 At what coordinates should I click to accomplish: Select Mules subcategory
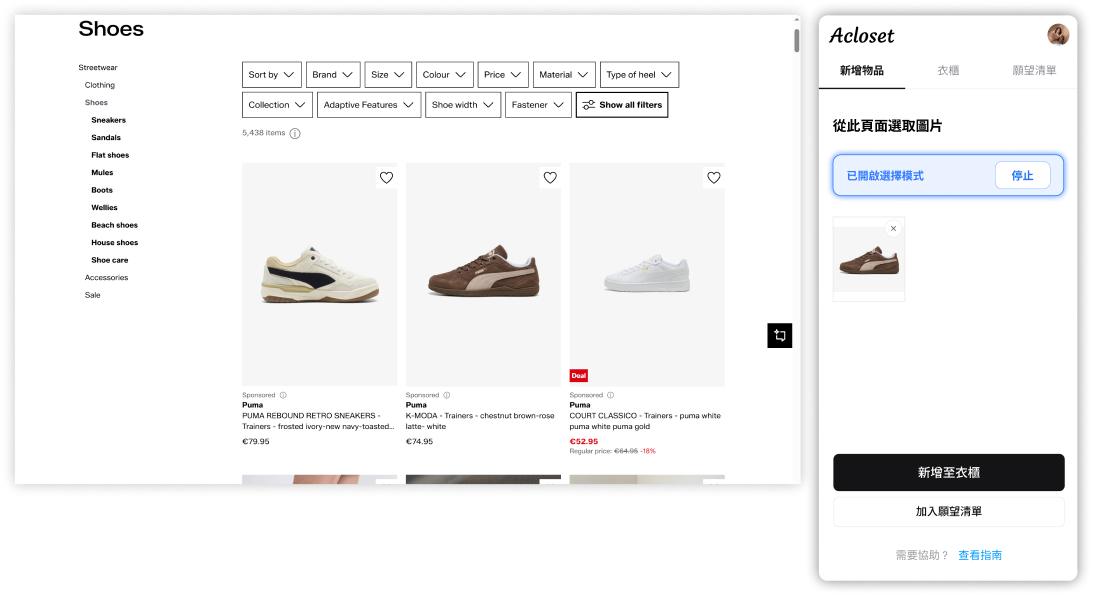102,172
